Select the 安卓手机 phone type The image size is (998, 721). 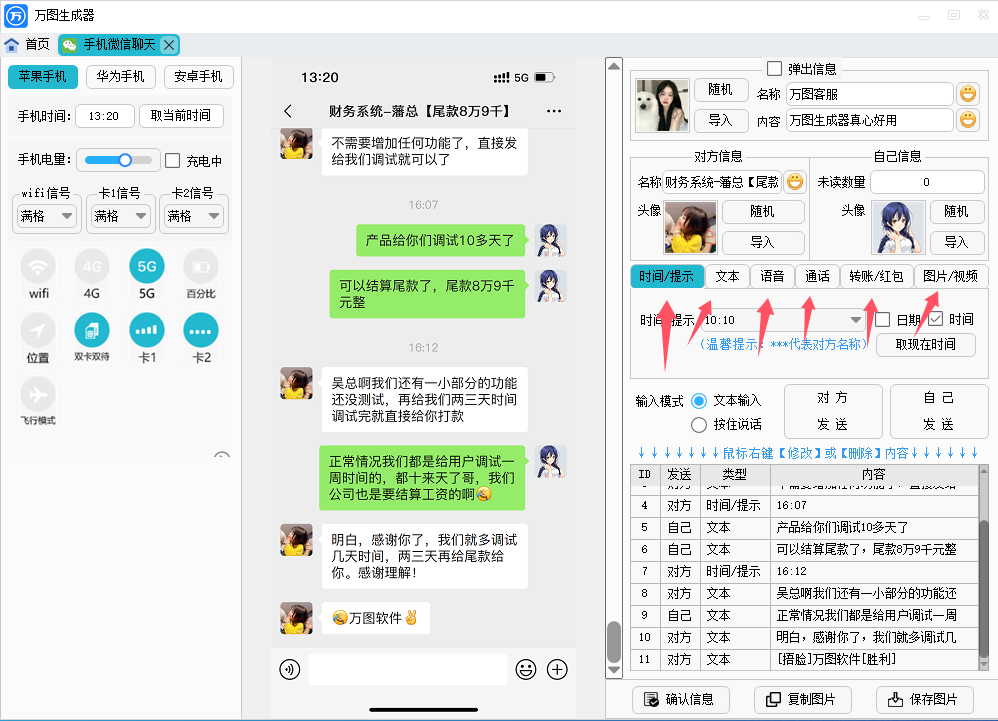click(199, 77)
